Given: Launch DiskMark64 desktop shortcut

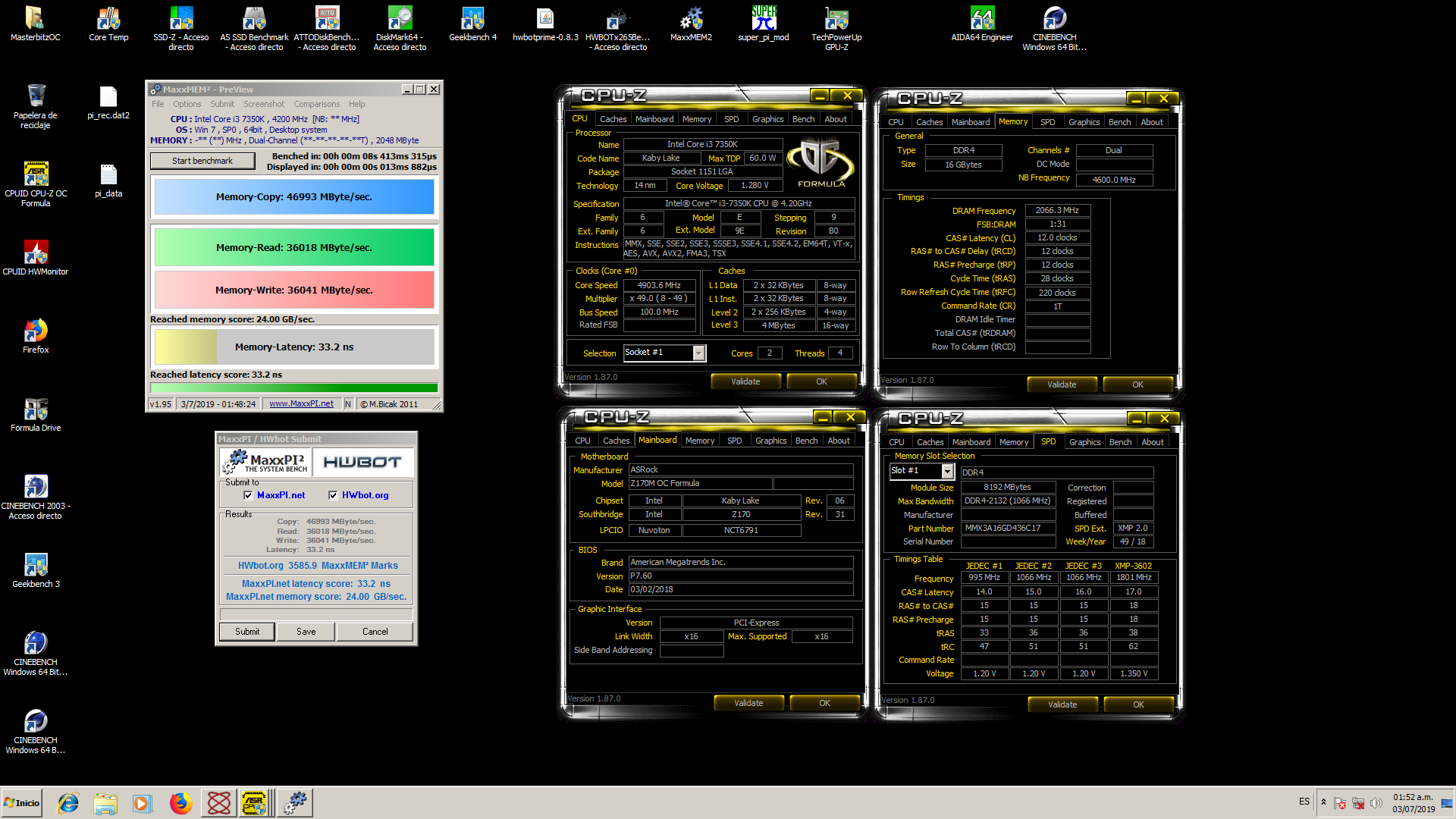Looking at the screenshot, I should pos(400,29).
